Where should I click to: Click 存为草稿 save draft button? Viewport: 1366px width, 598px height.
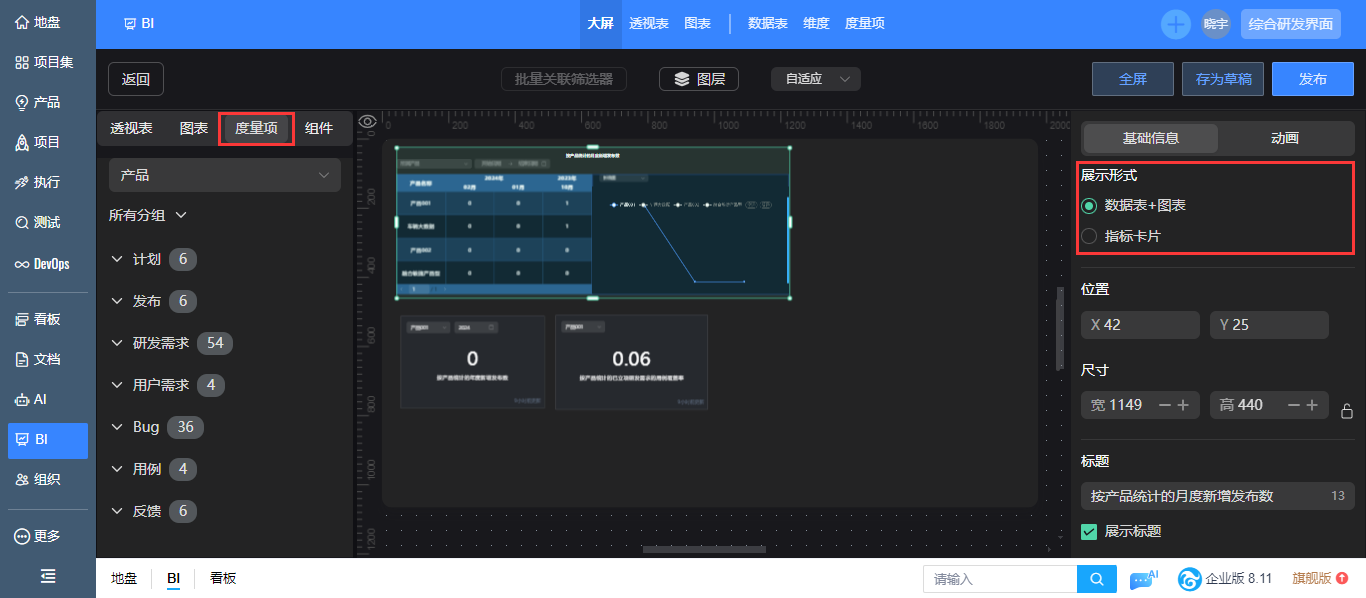(x=1223, y=79)
